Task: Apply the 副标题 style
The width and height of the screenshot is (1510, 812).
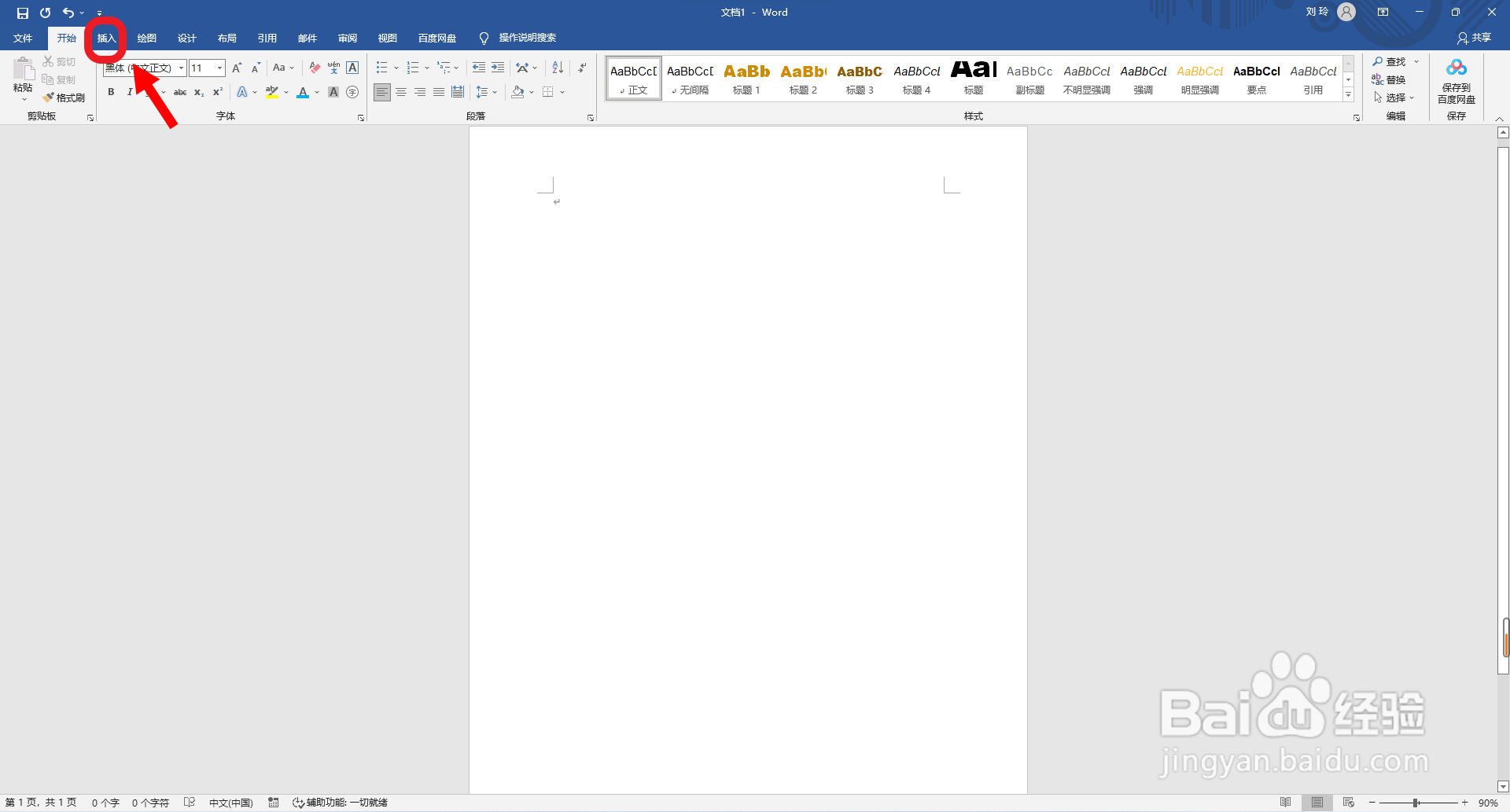Action: [1029, 78]
